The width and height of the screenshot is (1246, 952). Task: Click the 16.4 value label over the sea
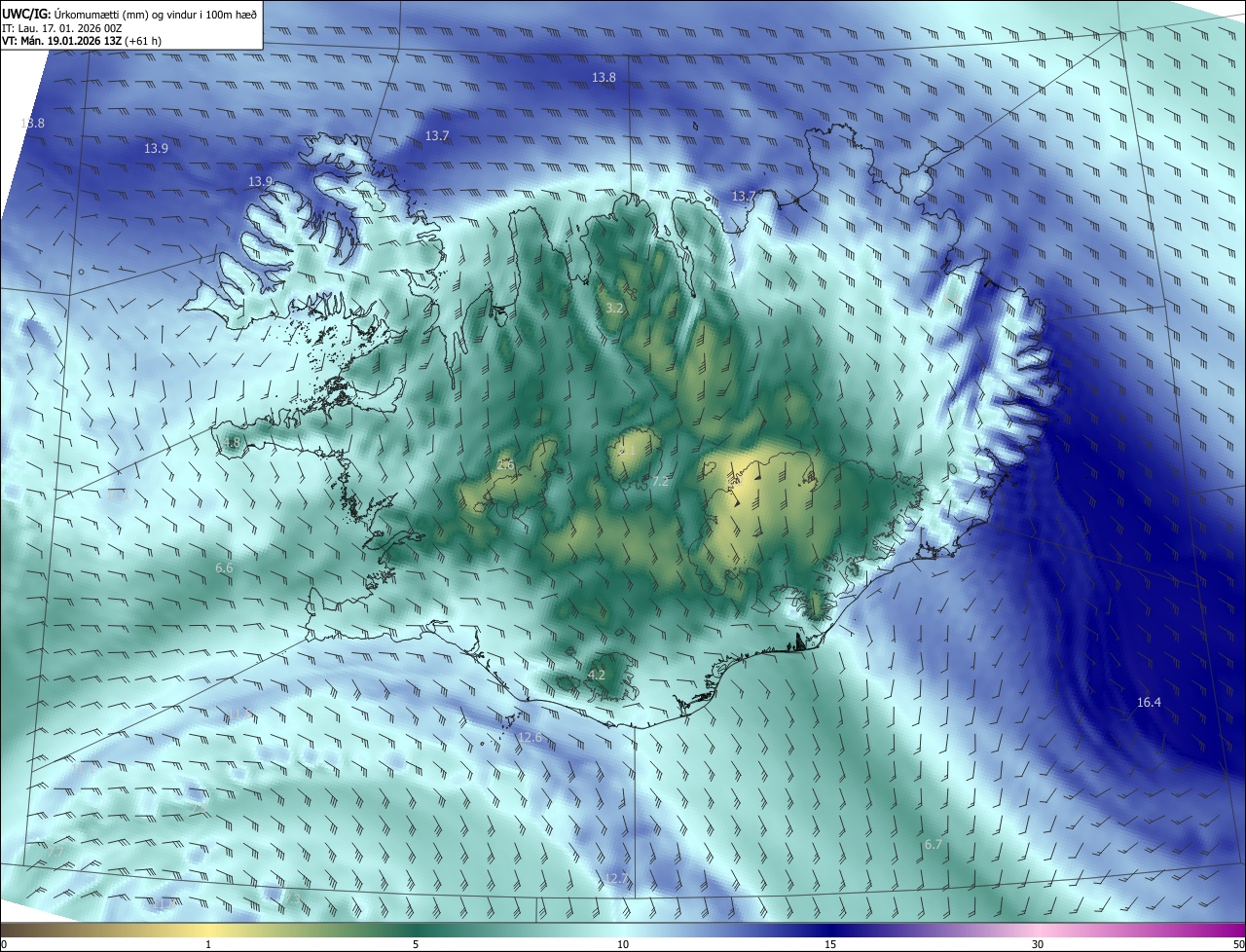pos(1149,702)
